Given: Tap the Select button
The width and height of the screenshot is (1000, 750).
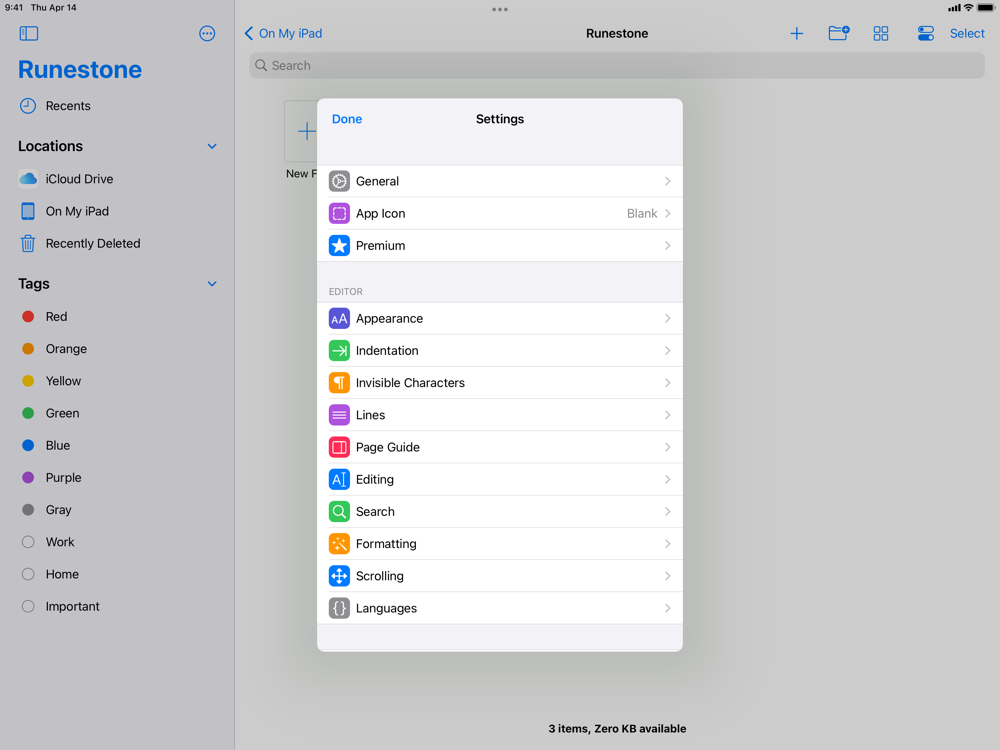Looking at the screenshot, I should click(967, 33).
